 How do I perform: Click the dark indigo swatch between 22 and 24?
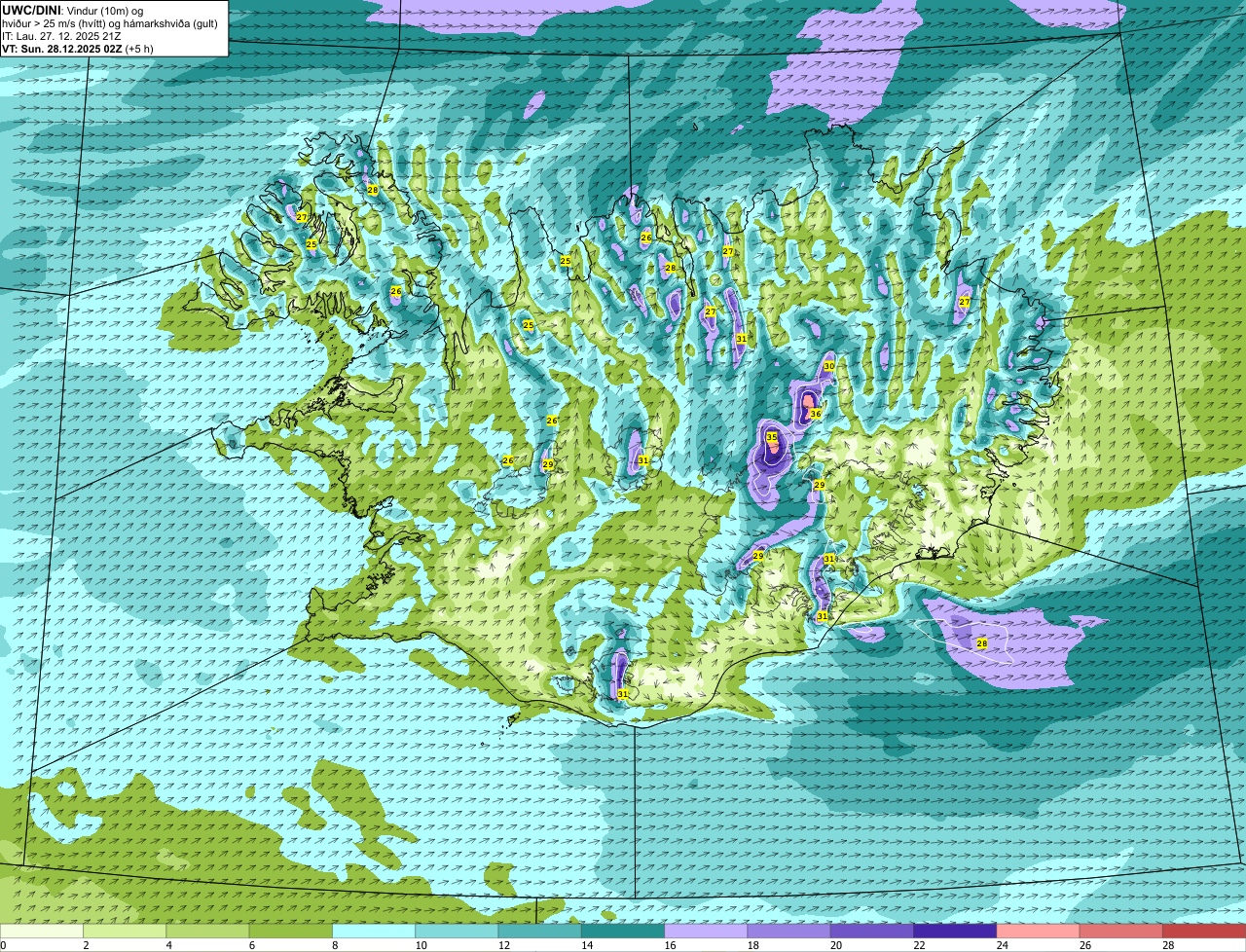(x=955, y=931)
